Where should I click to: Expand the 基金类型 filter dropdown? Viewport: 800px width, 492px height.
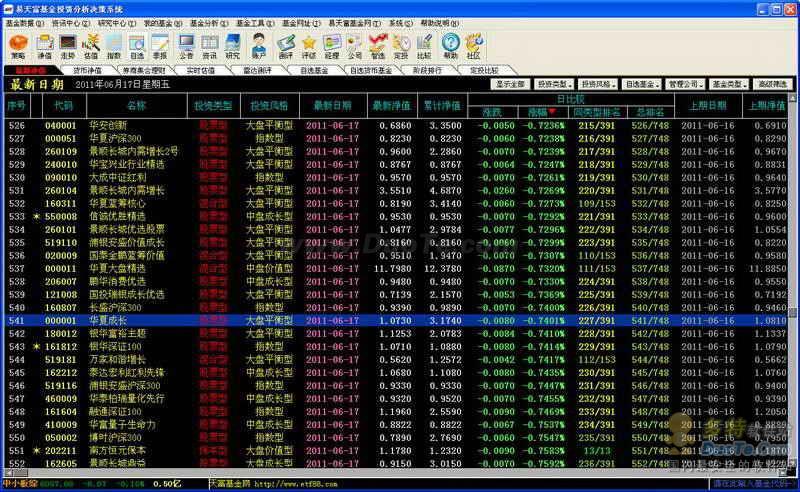[730, 84]
